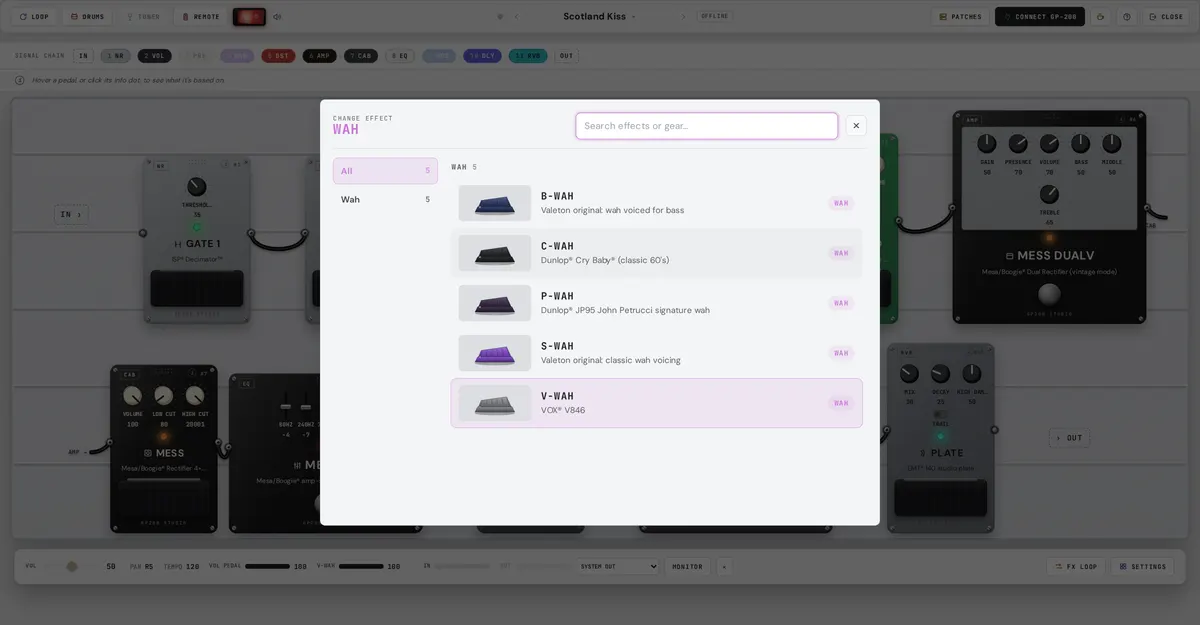Viewport: 1200px width, 625px height.
Task: Toggle the 6 AMP signal chain block
Action: tap(319, 56)
